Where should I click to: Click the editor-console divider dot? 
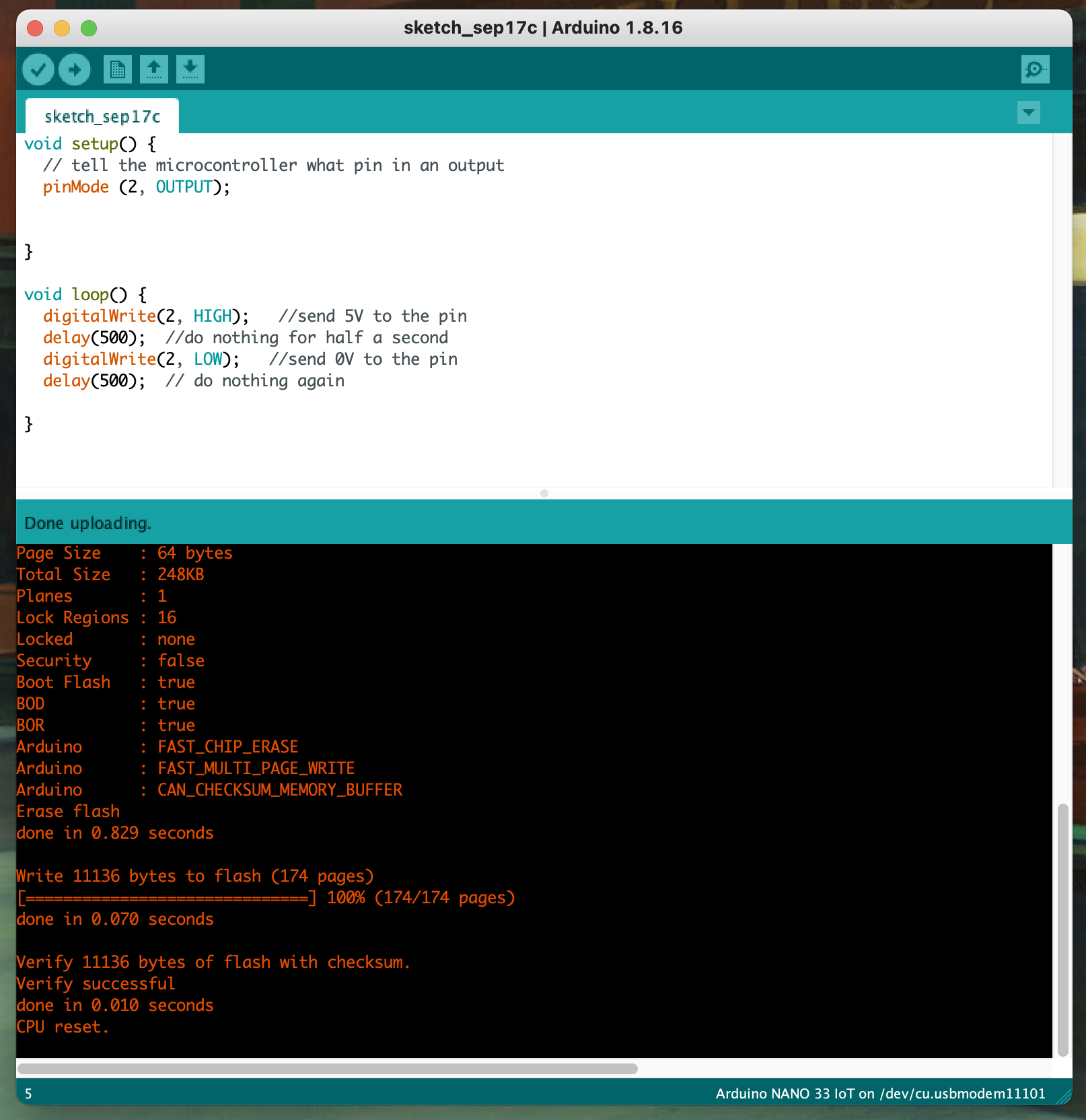tap(544, 493)
